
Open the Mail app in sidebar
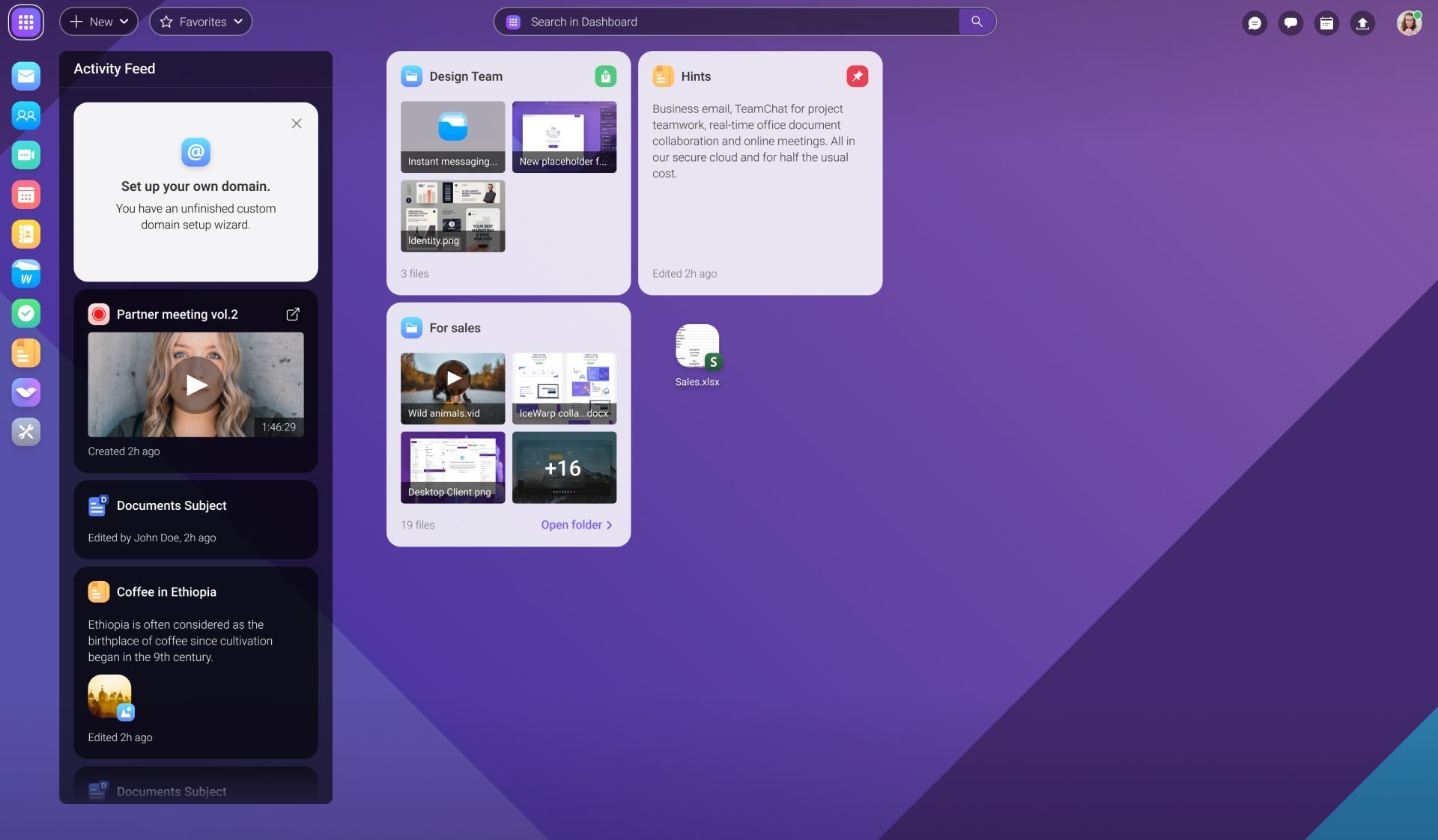coord(25,76)
